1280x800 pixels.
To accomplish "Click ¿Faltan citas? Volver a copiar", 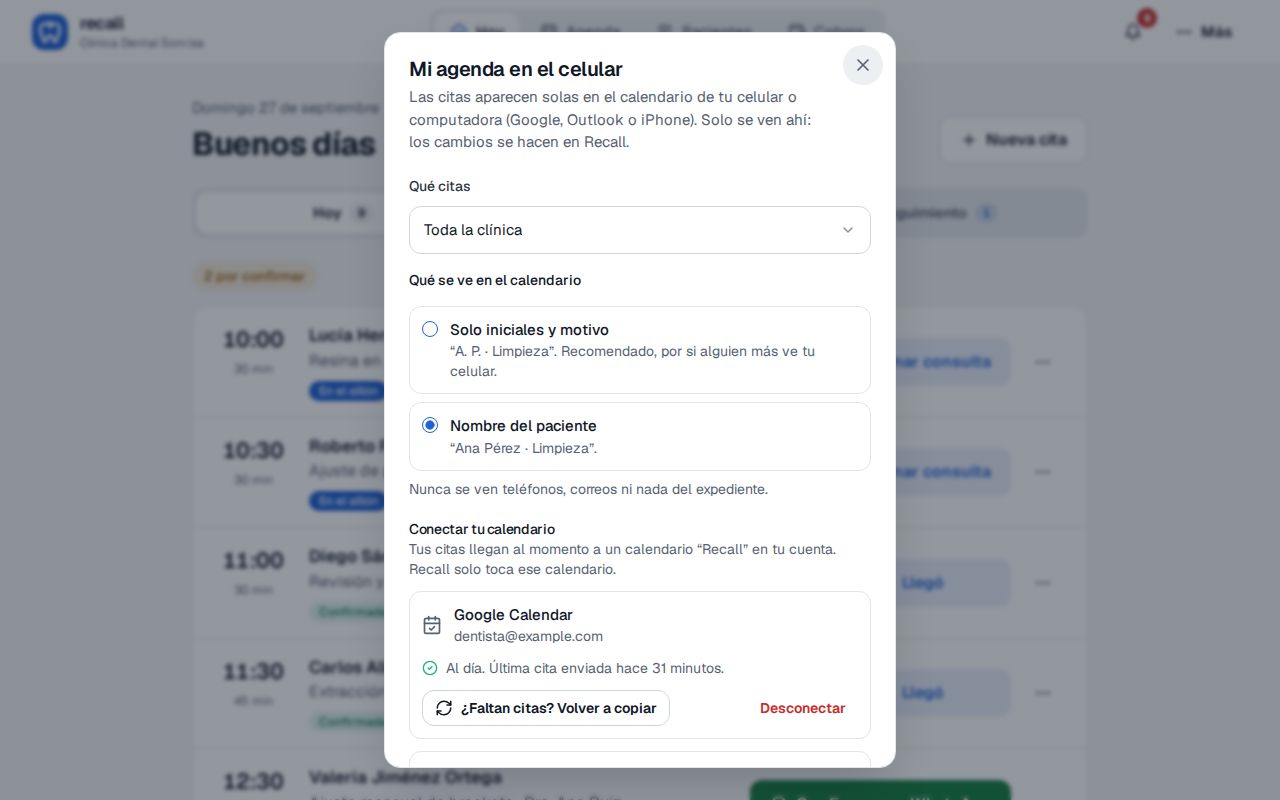I will tap(546, 708).
